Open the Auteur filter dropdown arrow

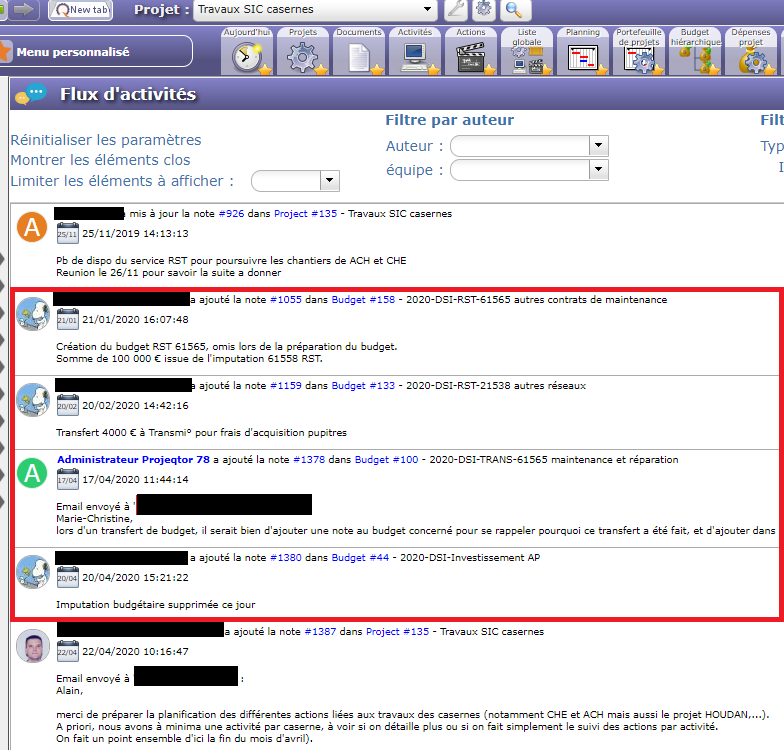(x=598, y=146)
